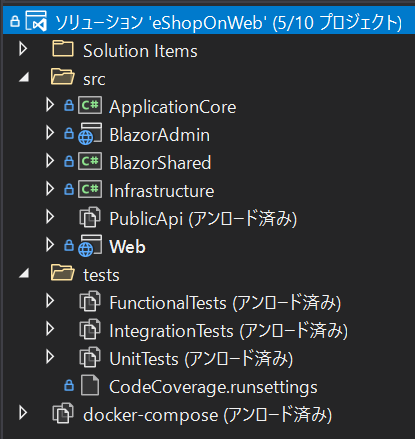
Task: Click the lock icon beside BlazorShared
Action: (69, 161)
